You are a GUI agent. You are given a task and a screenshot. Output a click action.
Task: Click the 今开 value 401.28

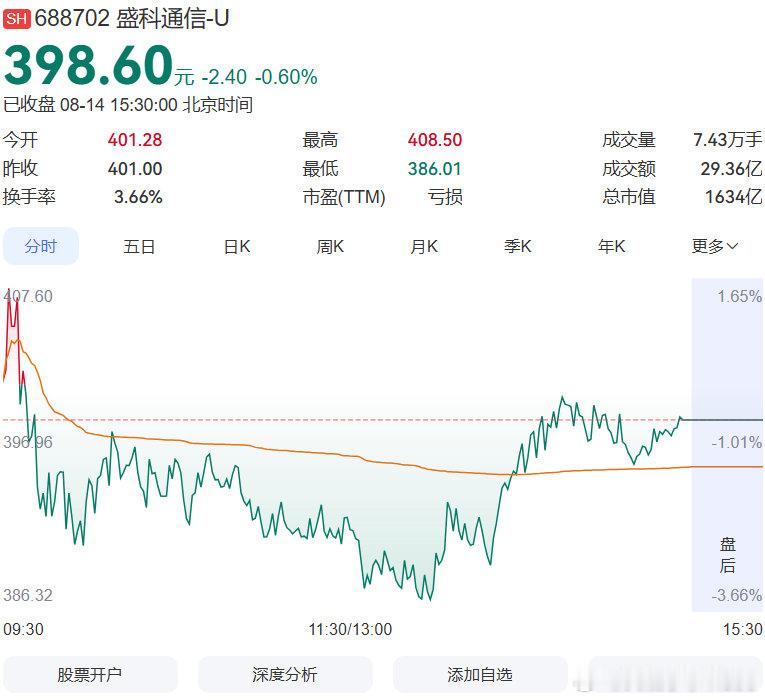tap(135, 140)
